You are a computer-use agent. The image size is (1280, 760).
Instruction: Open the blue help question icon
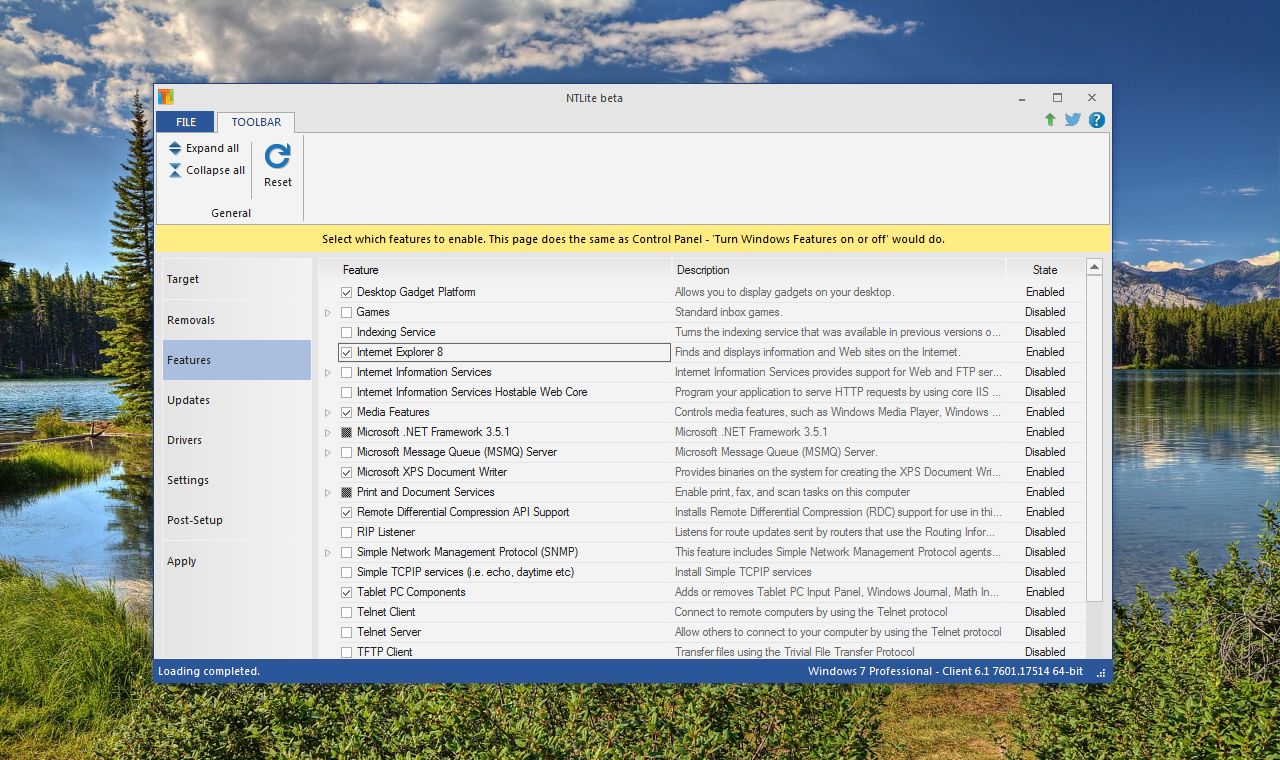click(1097, 120)
